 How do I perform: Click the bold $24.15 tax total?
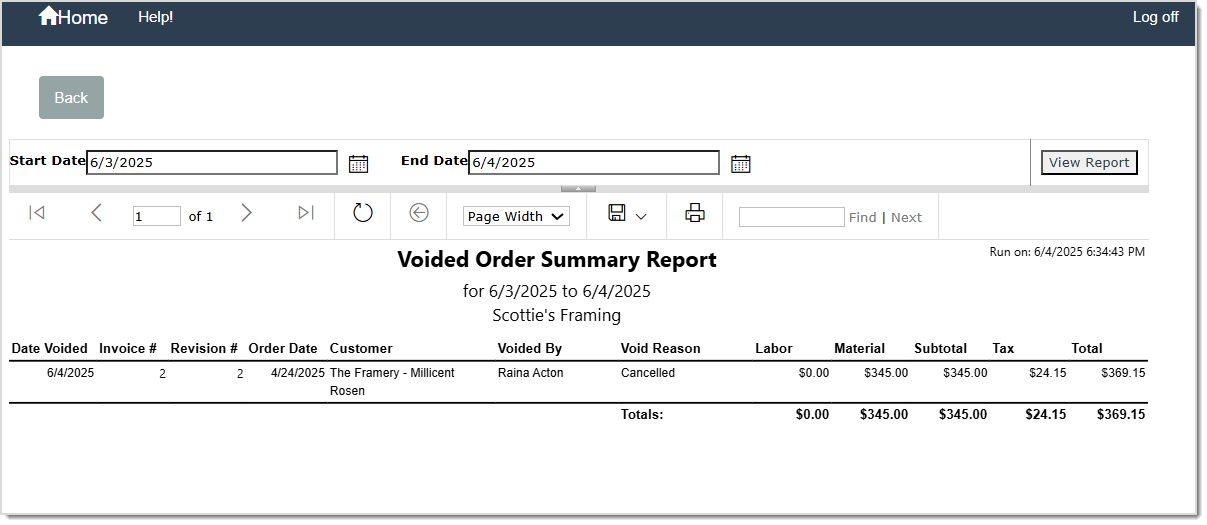[x=1046, y=414]
